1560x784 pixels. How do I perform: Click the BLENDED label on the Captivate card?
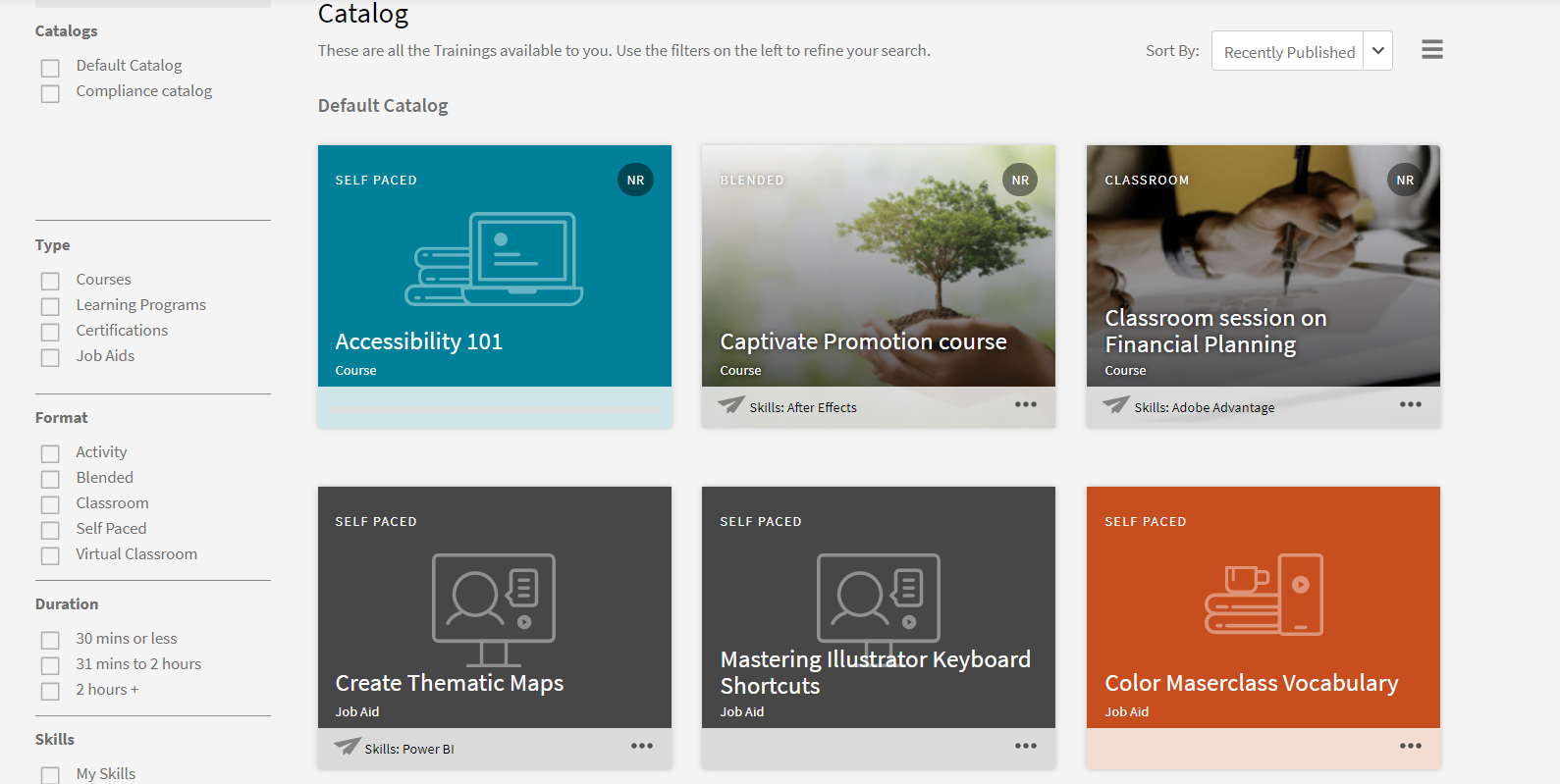(x=752, y=181)
